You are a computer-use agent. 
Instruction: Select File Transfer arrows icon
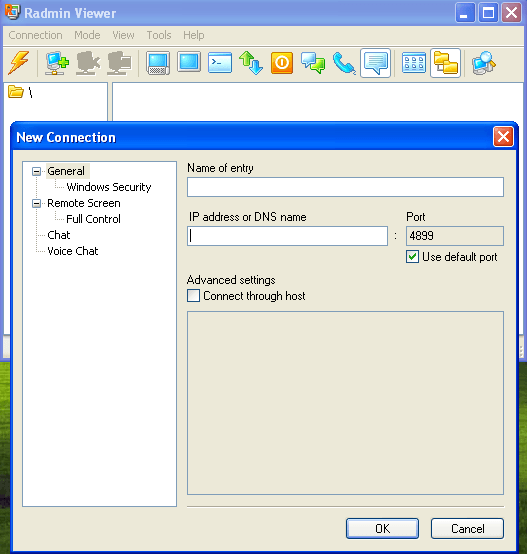(x=251, y=63)
